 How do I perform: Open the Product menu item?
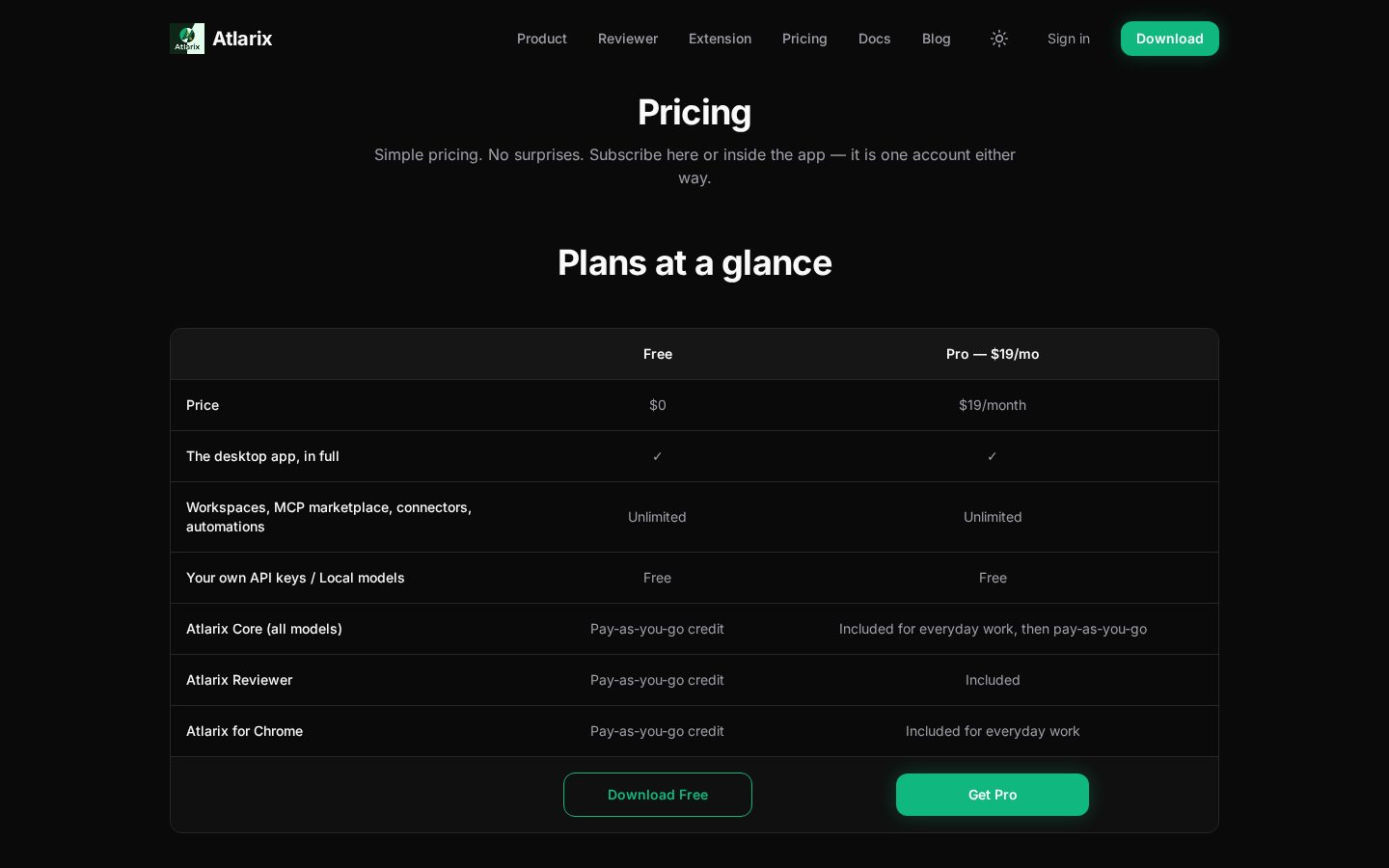542,39
